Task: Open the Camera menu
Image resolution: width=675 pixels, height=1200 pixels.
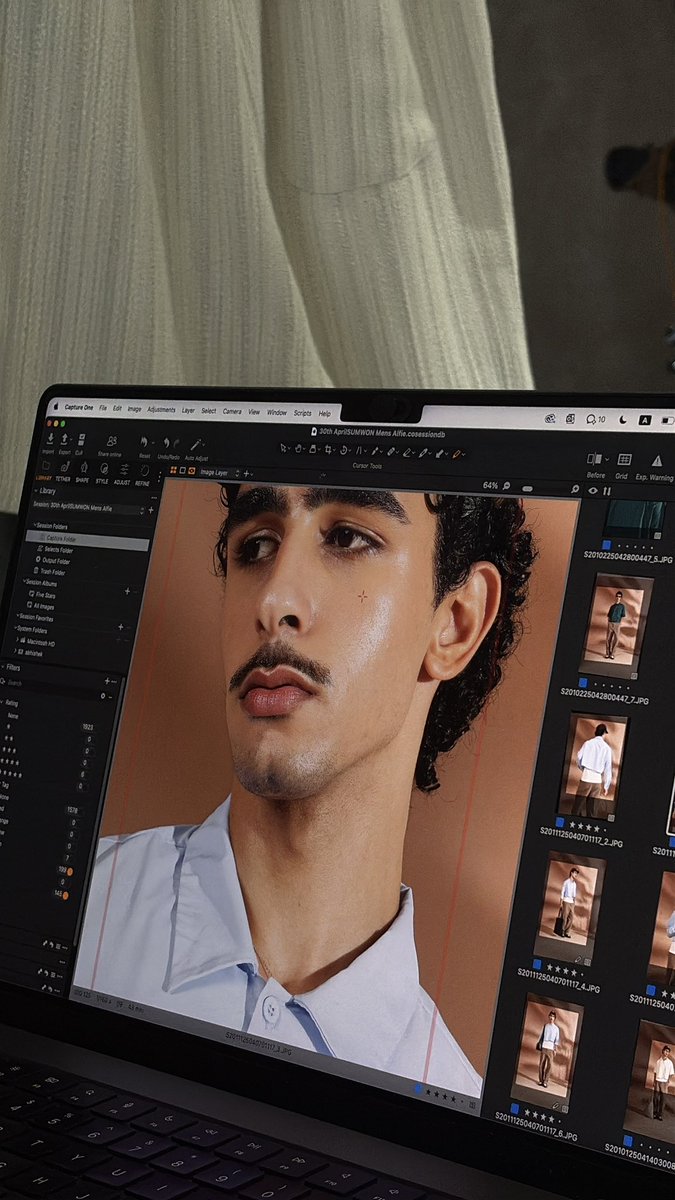Action: click(232, 411)
